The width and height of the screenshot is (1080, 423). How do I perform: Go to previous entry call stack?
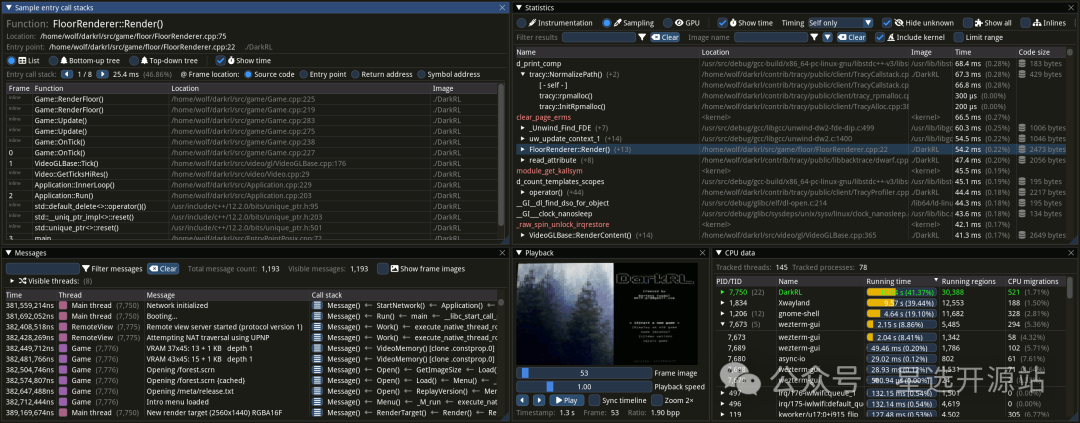point(65,74)
